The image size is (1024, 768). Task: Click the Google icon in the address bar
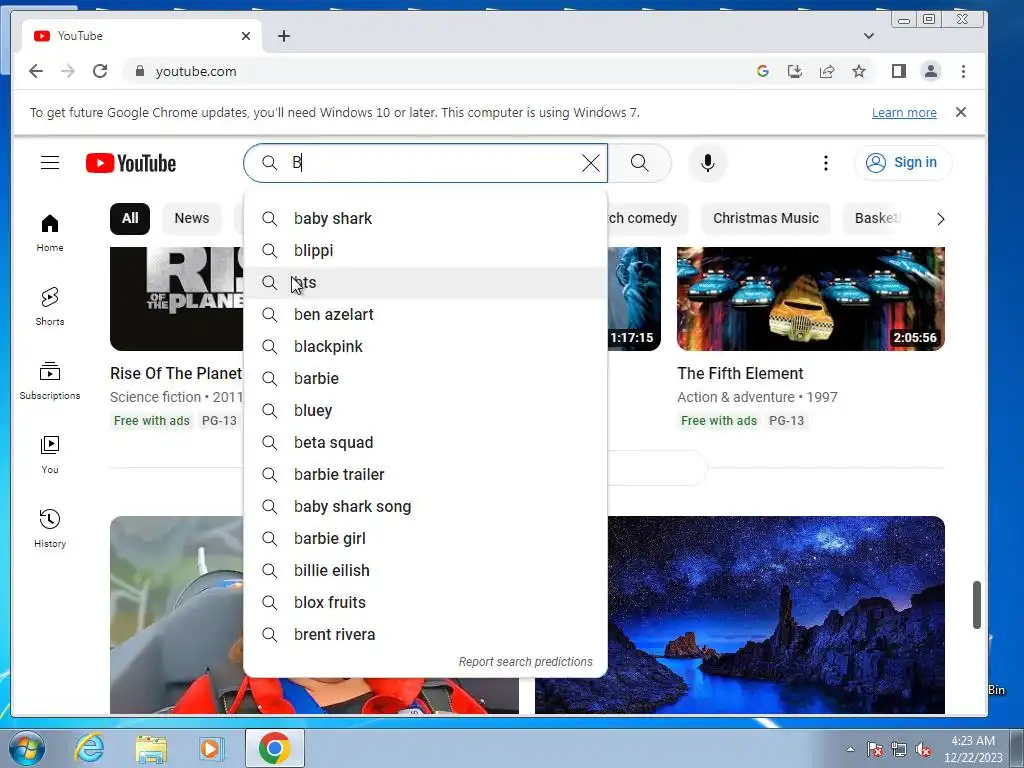click(762, 71)
